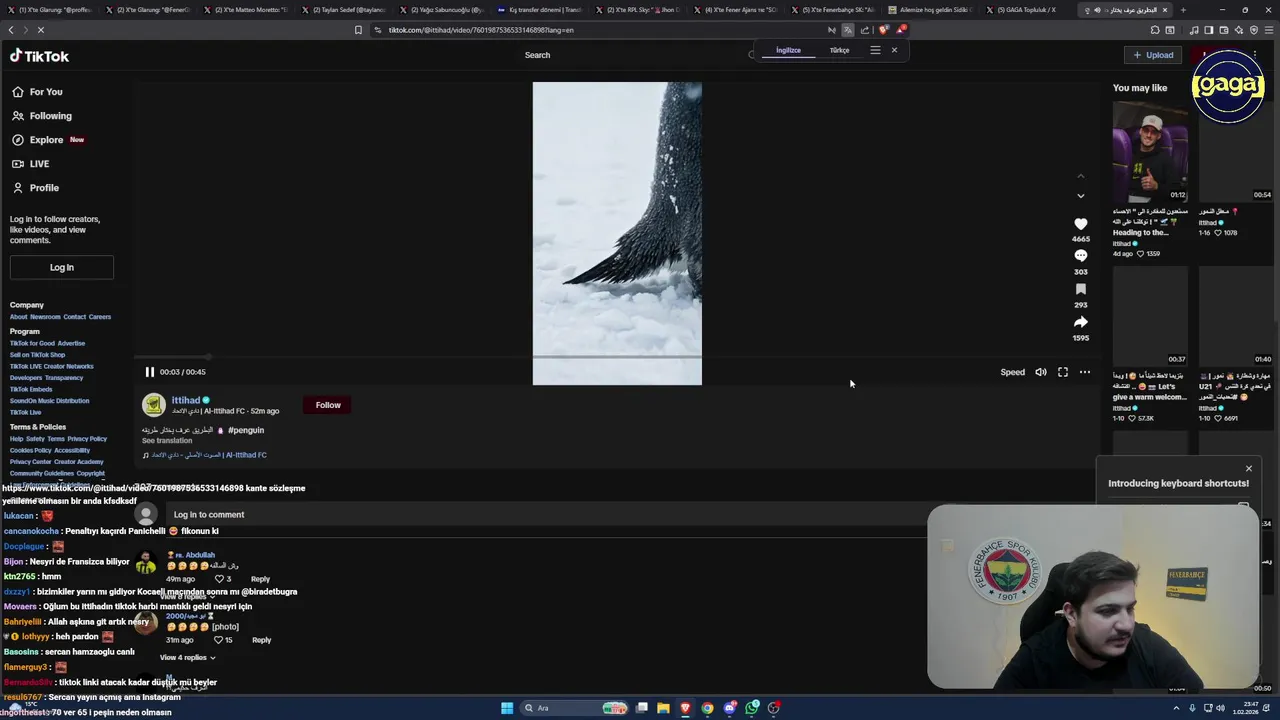Open a new browser tab

(x=1183, y=10)
